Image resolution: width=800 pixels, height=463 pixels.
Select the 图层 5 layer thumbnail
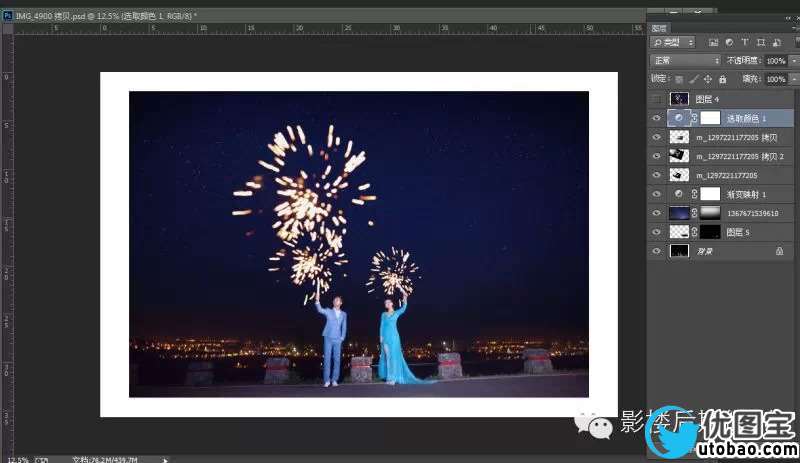[679, 232]
